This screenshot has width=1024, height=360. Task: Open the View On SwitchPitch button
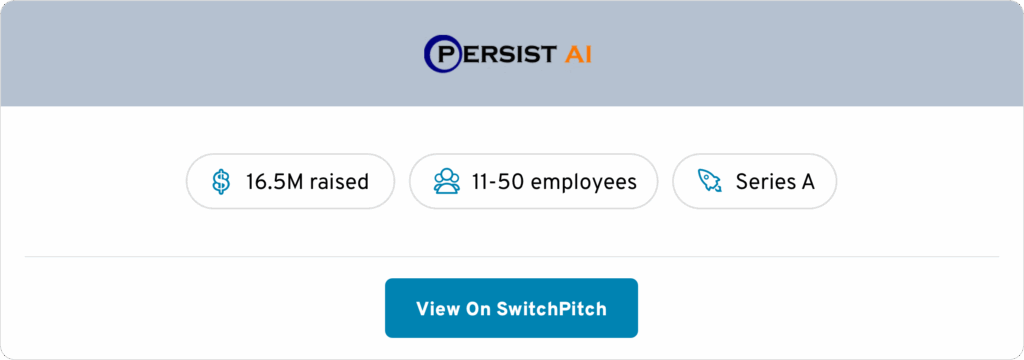click(x=511, y=308)
